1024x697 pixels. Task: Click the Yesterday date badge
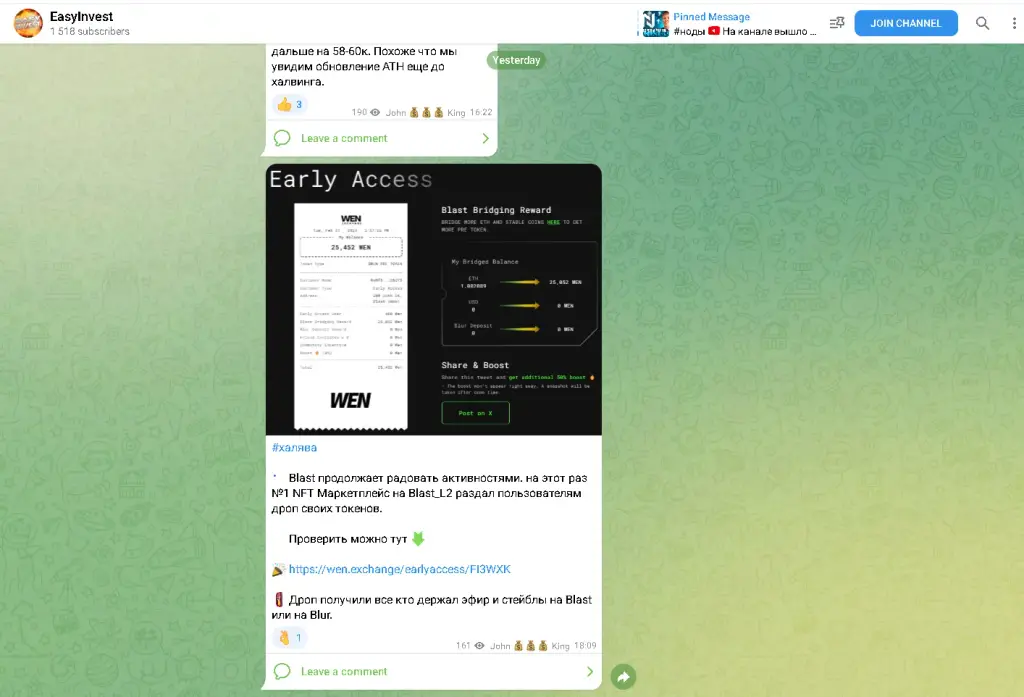(516, 60)
